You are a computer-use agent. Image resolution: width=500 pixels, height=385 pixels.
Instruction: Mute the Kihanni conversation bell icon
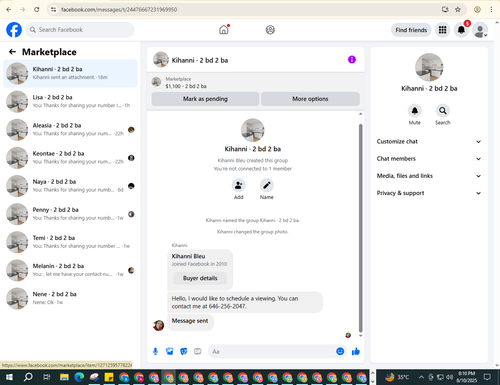coord(415,110)
